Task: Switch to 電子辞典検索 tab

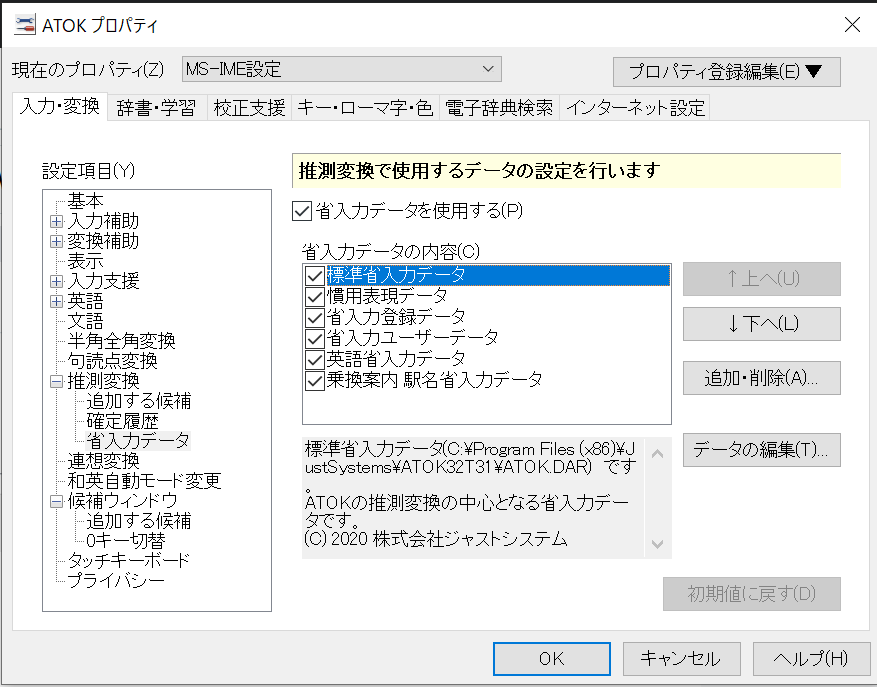Action: [x=499, y=108]
